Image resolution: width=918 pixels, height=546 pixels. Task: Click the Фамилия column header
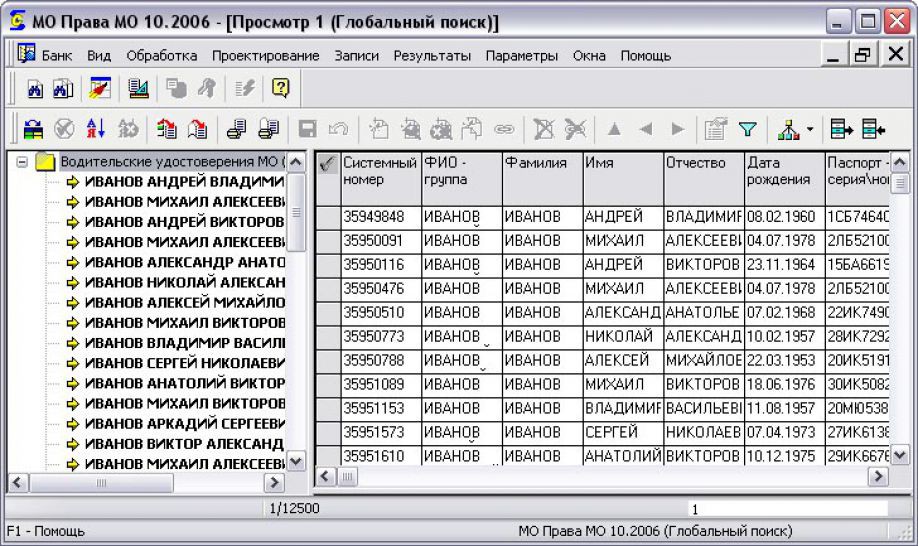[x=543, y=178]
